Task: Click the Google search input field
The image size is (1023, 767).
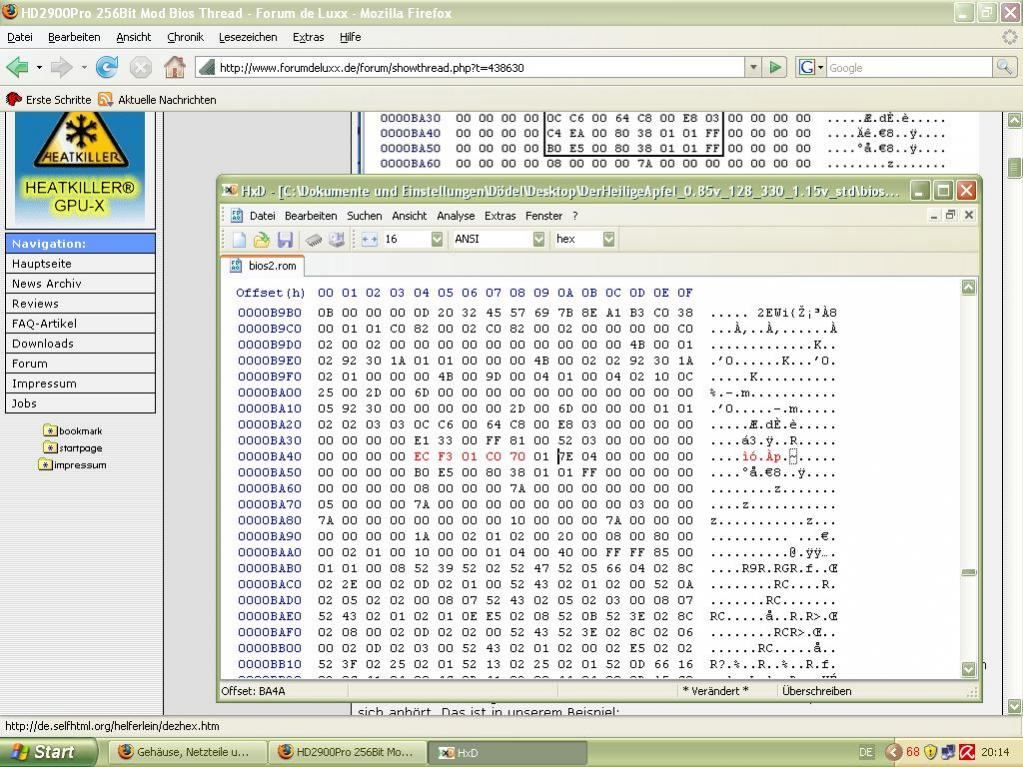Action: click(x=910, y=67)
